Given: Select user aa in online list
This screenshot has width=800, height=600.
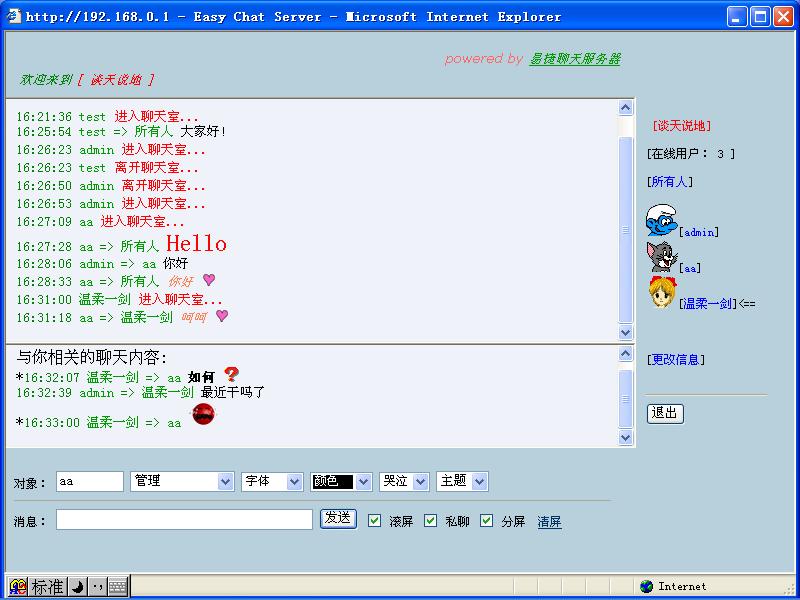Looking at the screenshot, I should [x=690, y=268].
